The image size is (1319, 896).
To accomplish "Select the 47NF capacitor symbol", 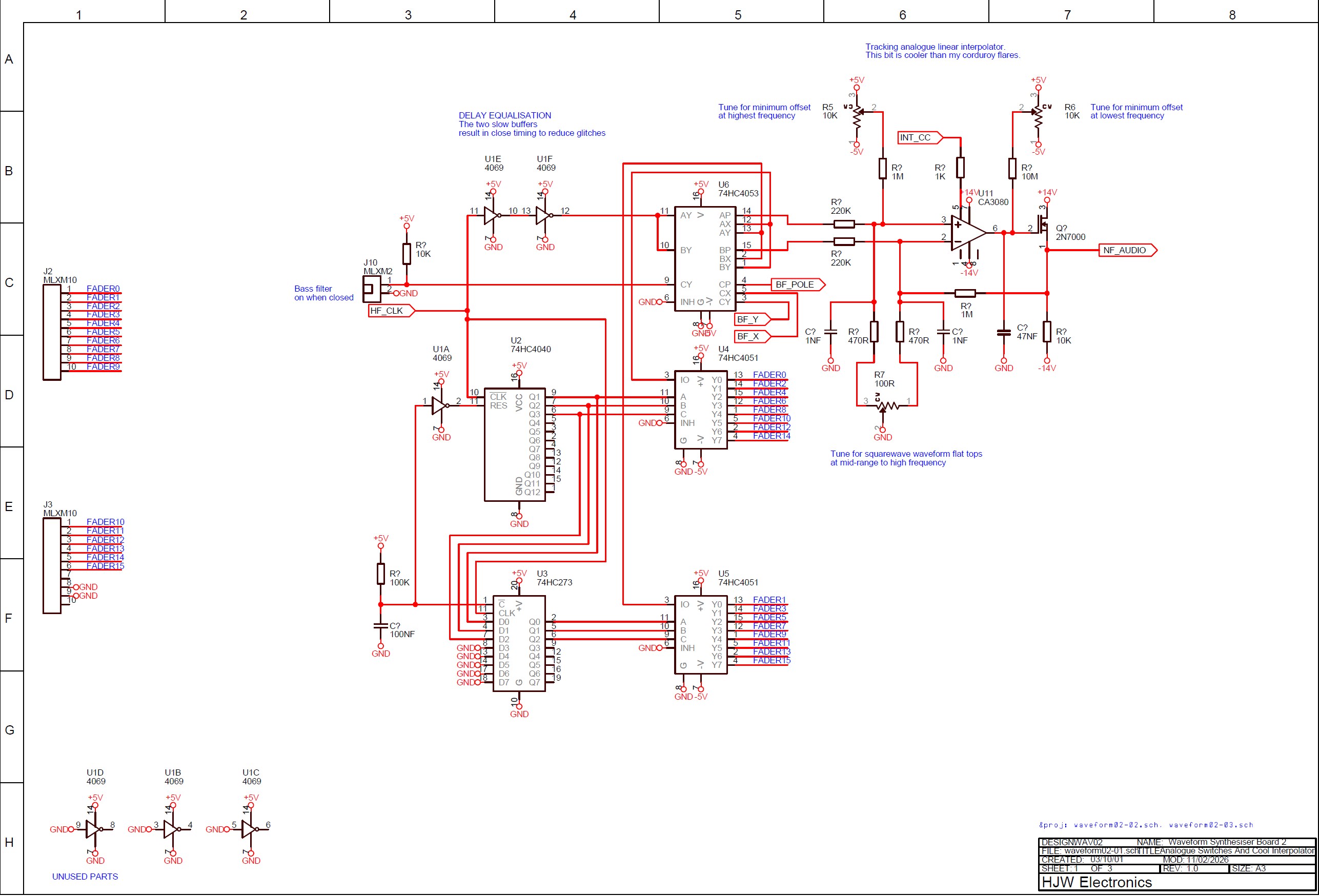I will point(1003,333).
